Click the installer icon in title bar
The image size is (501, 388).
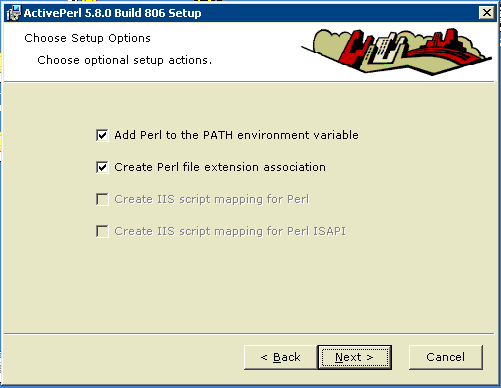(14, 13)
